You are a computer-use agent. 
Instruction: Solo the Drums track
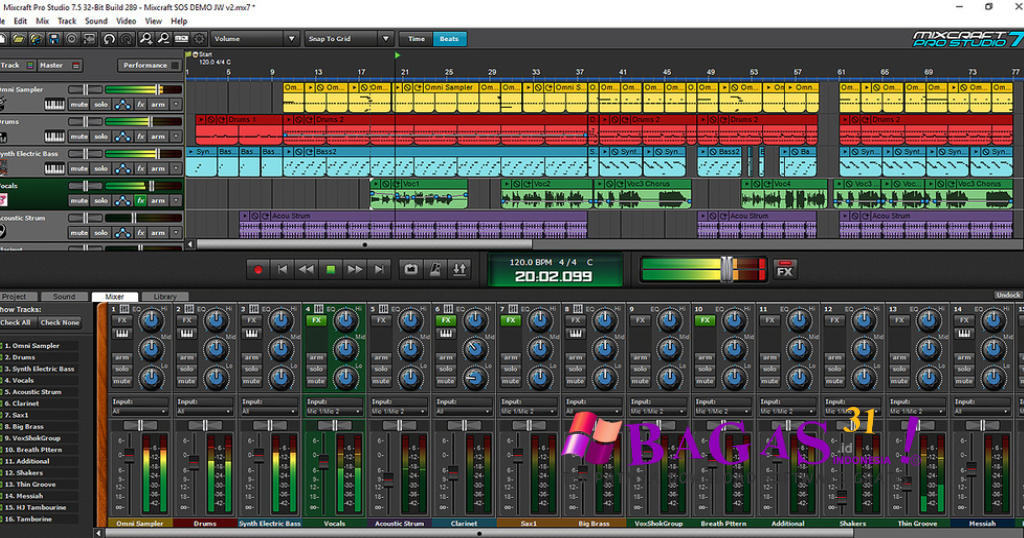click(x=101, y=136)
